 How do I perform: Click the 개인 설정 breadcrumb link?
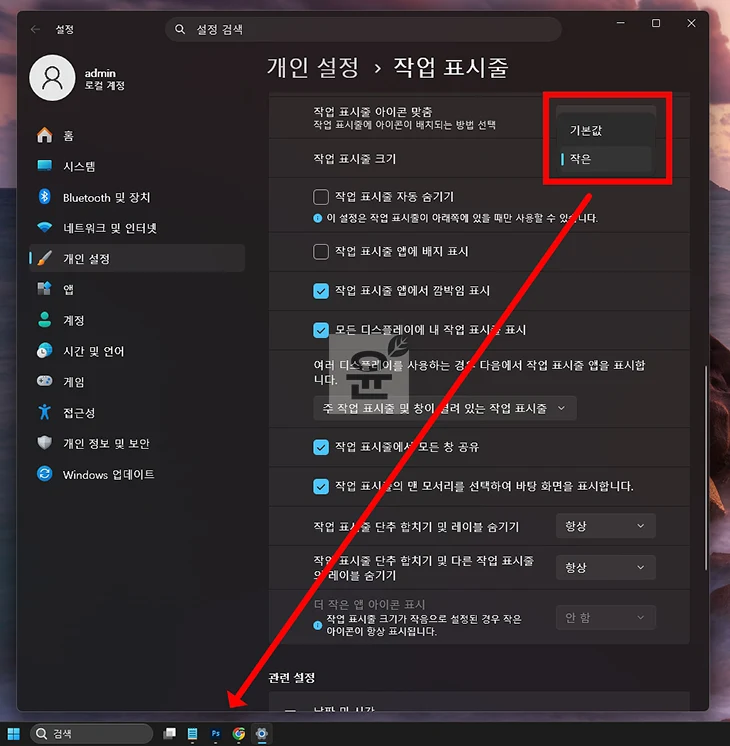tap(313, 68)
